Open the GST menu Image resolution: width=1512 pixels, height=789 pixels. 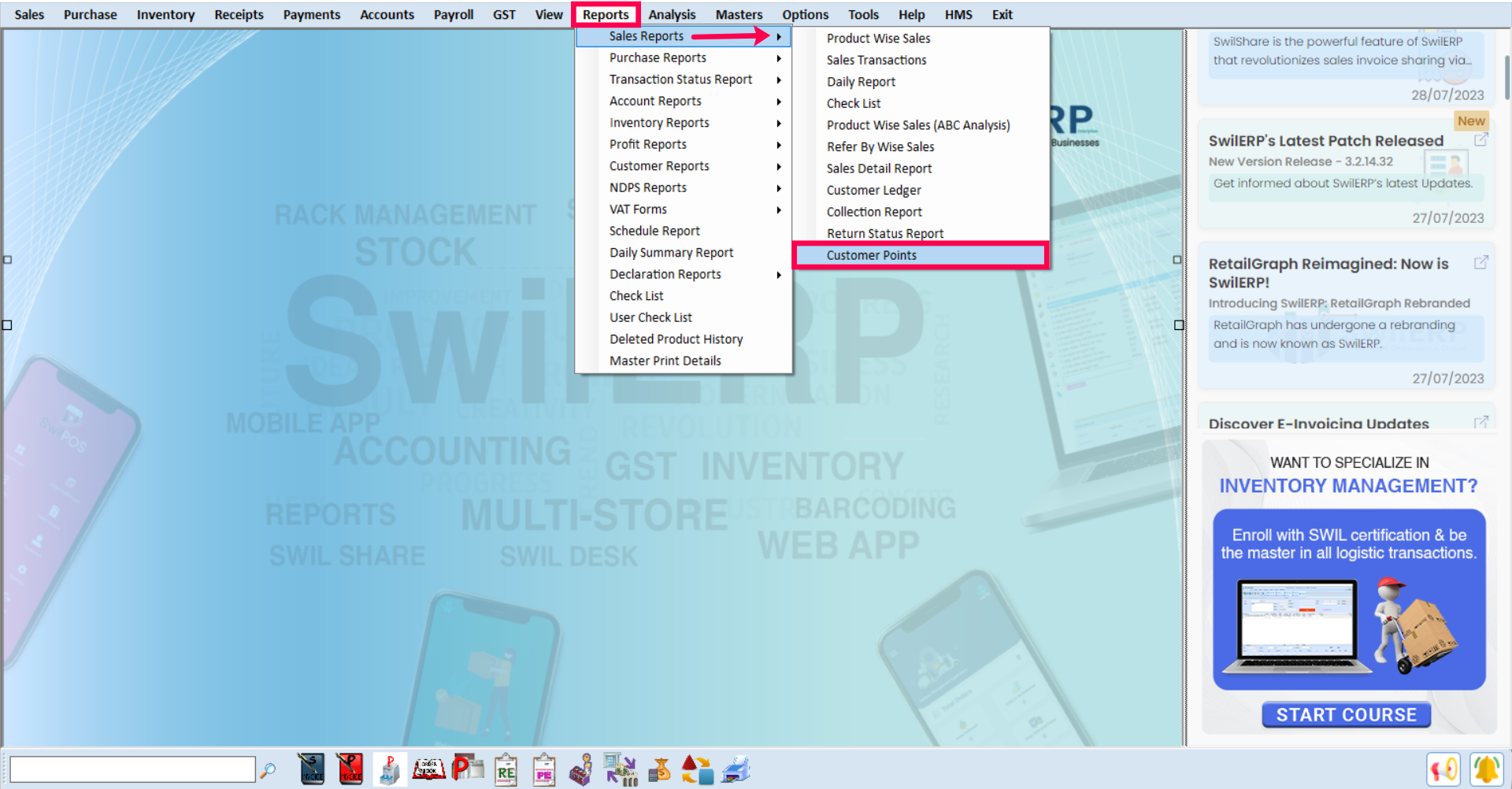504,14
